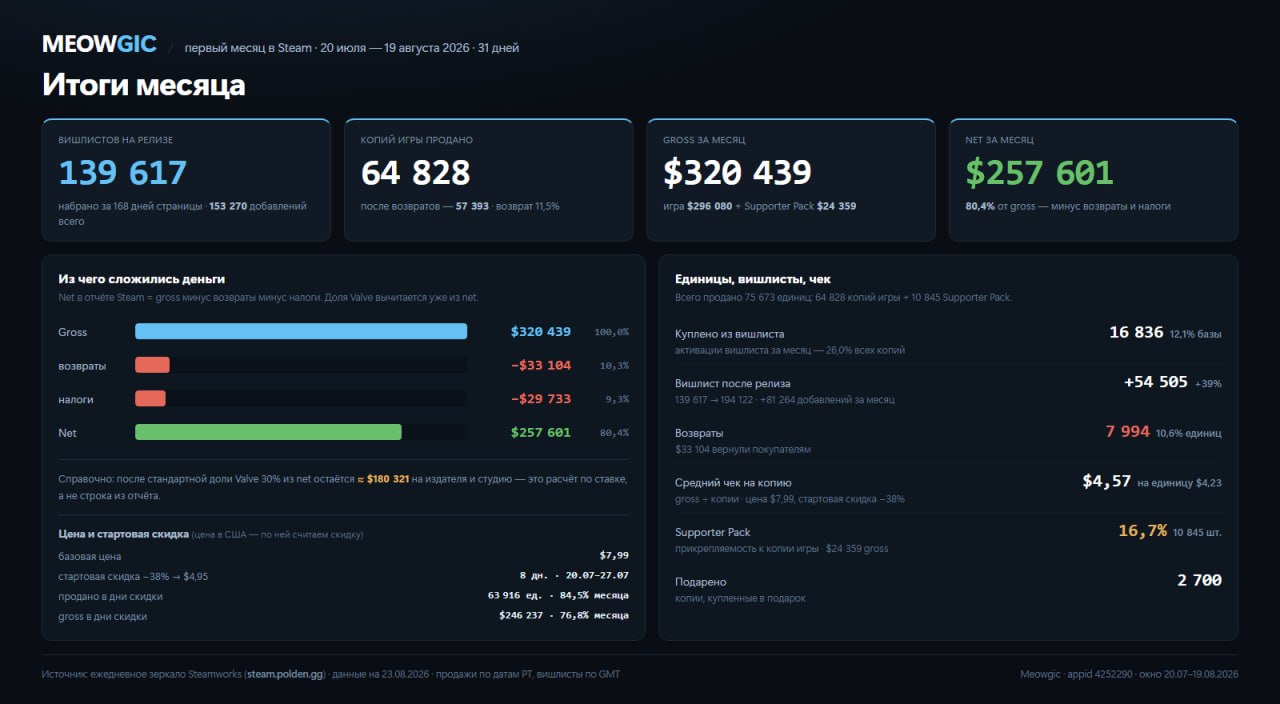
Task: Click the red "возвраты" bar
Action: (x=152, y=365)
